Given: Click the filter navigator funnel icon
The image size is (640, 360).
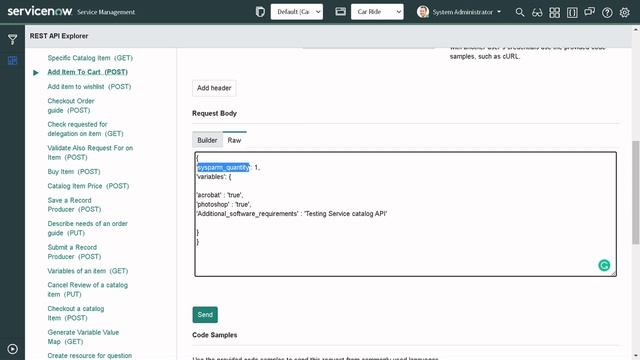Looking at the screenshot, I should (x=12, y=39).
